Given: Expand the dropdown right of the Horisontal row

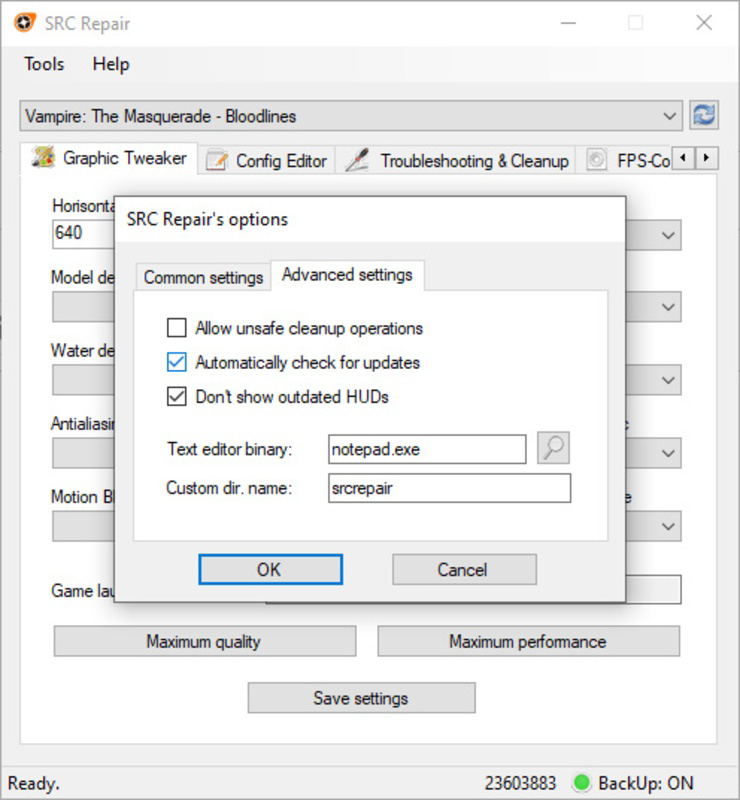Looking at the screenshot, I should point(668,235).
